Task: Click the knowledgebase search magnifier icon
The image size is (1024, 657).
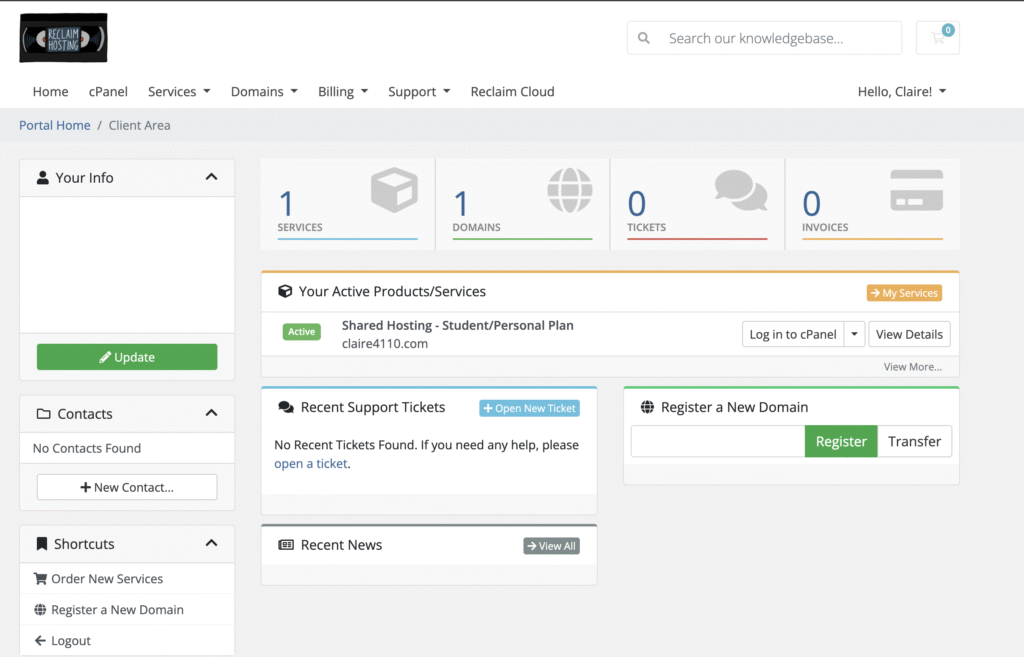Action: (644, 39)
